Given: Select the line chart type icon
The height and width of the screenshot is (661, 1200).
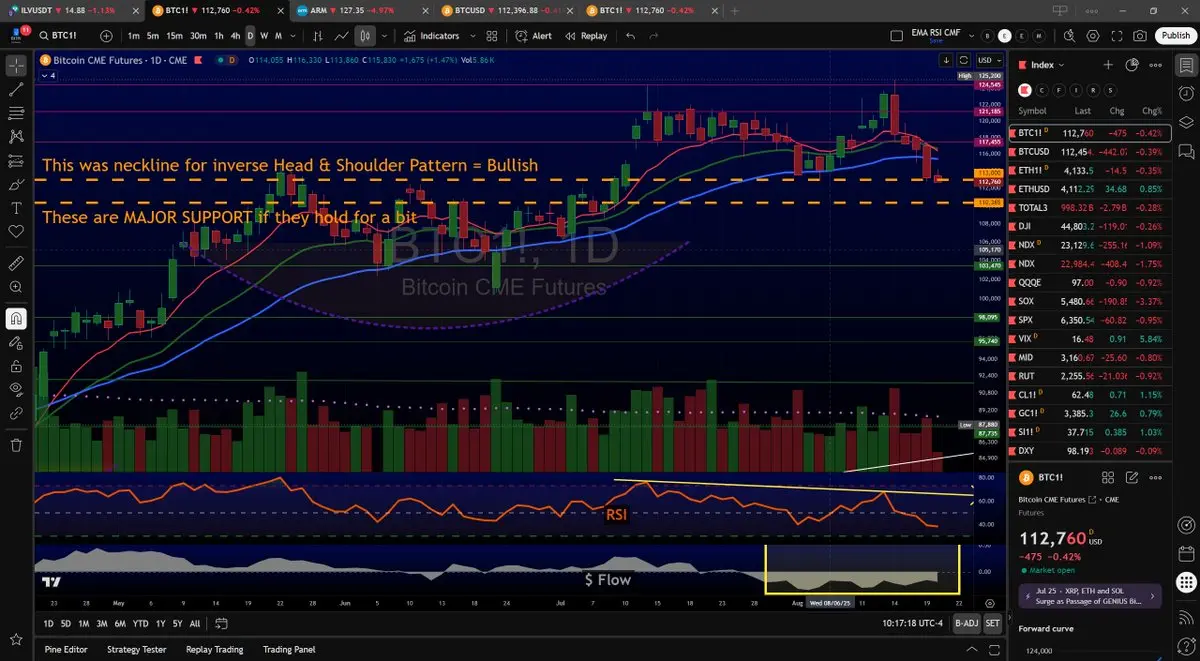Looking at the screenshot, I should click(x=342, y=36).
